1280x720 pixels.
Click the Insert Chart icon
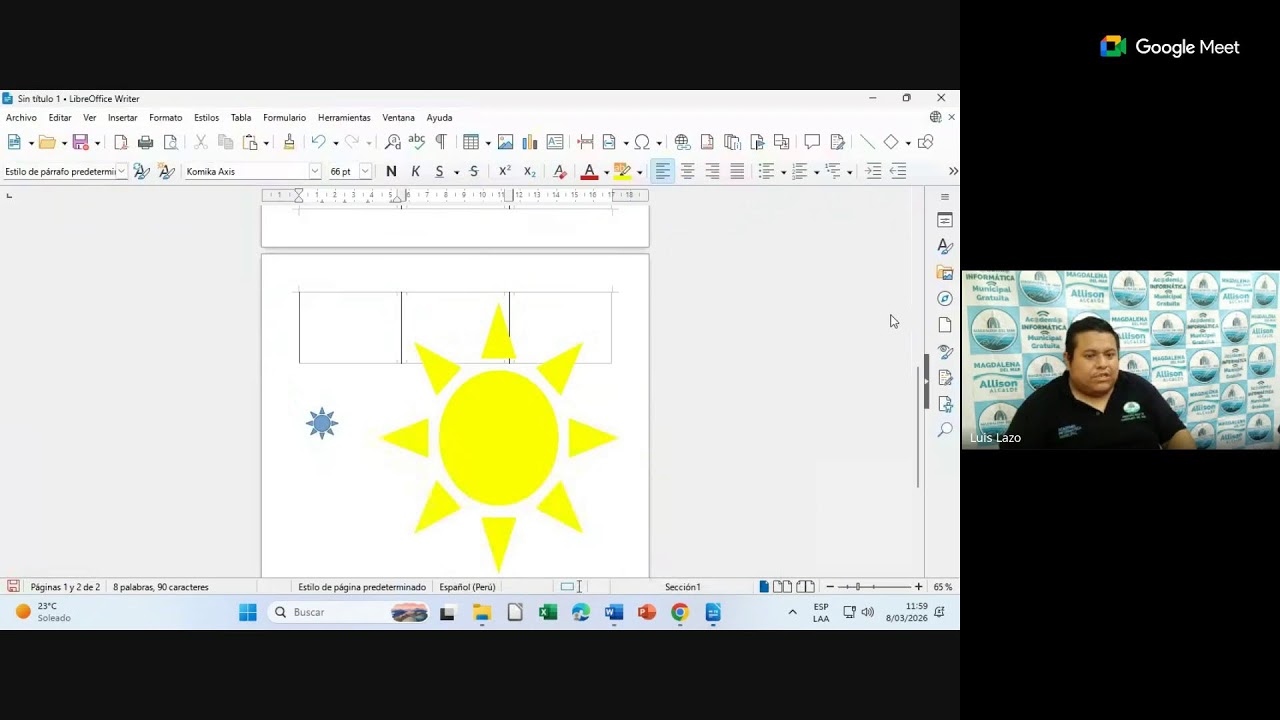click(x=530, y=142)
